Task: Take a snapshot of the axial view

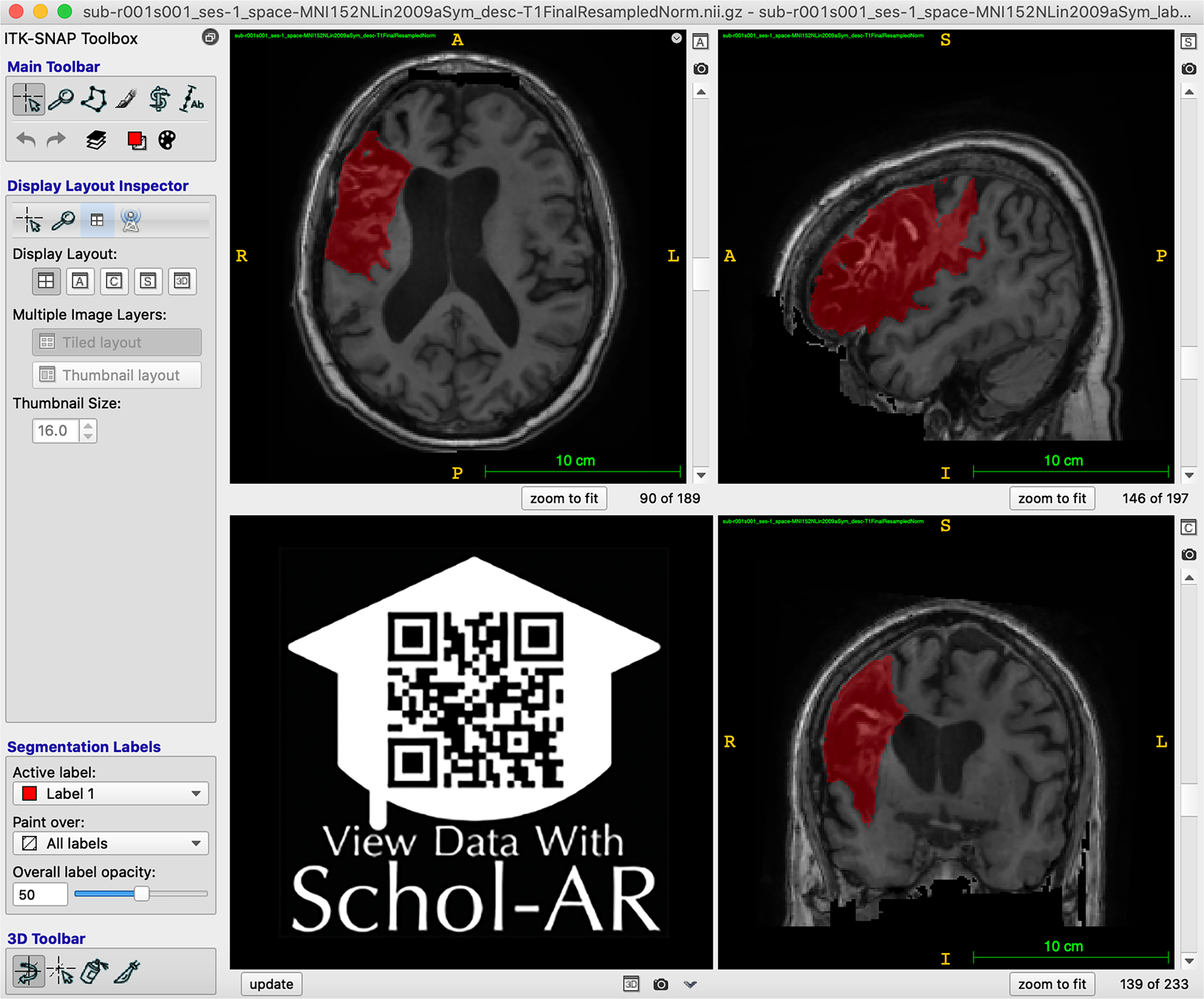Action: click(700, 69)
